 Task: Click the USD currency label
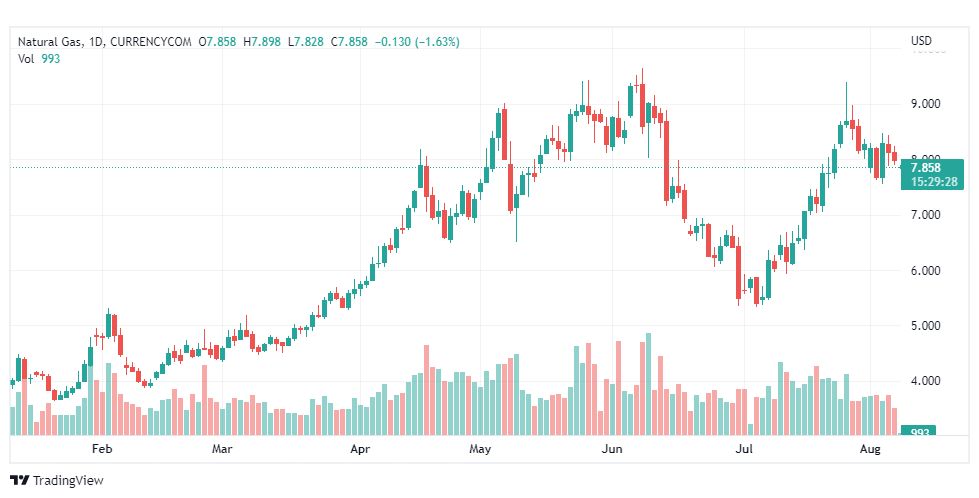click(x=921, y=41)
